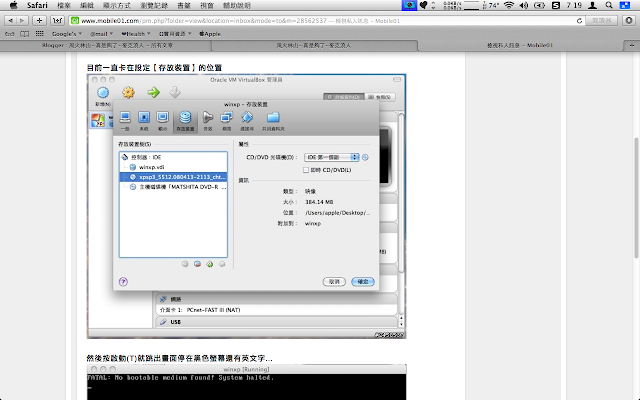Viewport: 640px width, 400px height.
Task: Toggle the 即時 CD/DVD checkbox
Action: 306,170
